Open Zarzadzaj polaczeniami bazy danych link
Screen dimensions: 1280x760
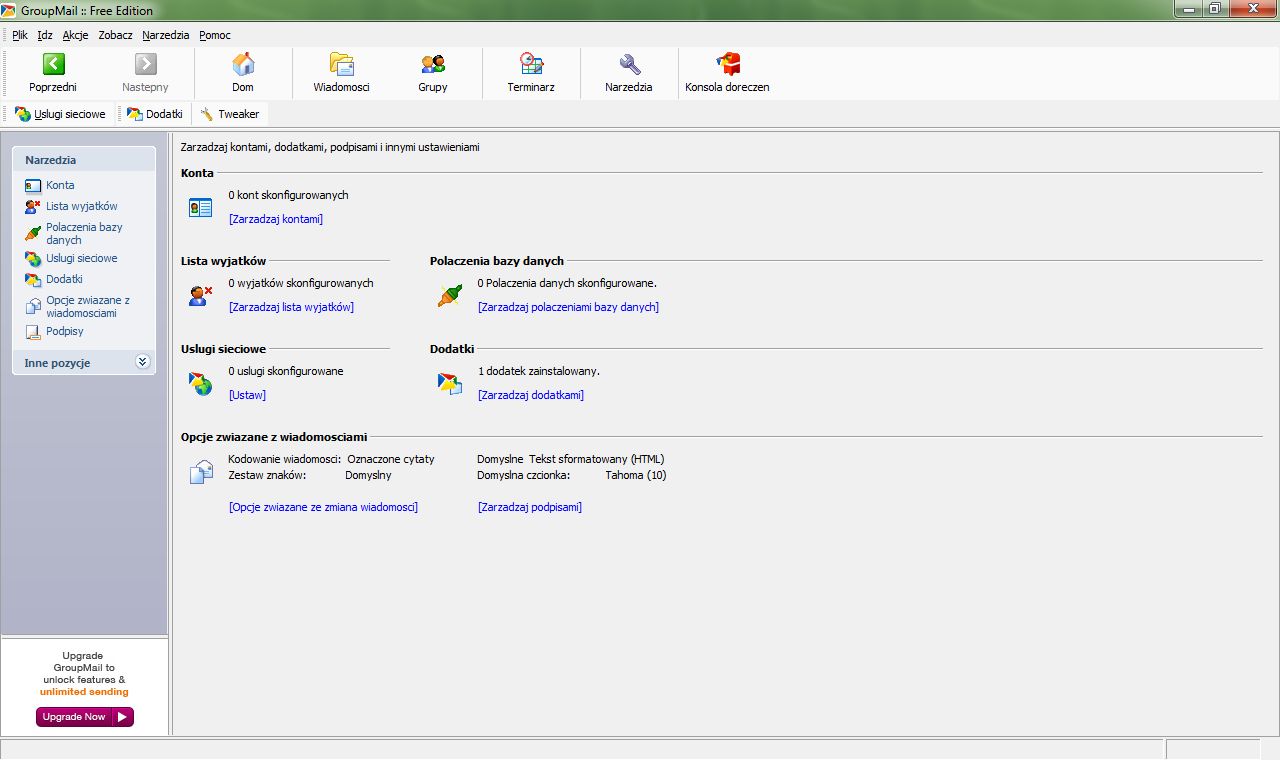(568, 307)
